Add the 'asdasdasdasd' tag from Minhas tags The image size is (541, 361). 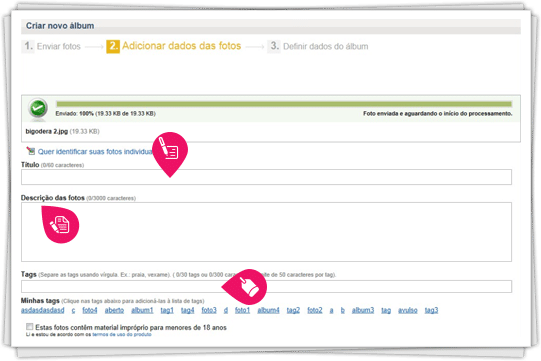click(43, 310)
